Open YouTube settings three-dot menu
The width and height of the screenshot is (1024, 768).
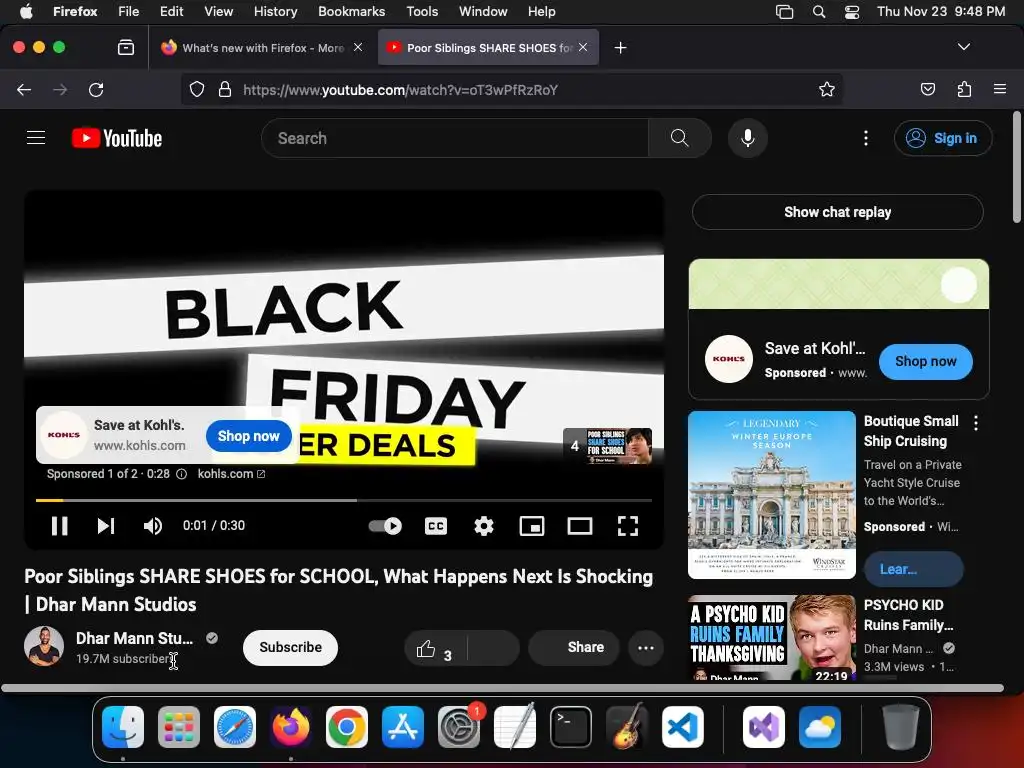[866, 138]
